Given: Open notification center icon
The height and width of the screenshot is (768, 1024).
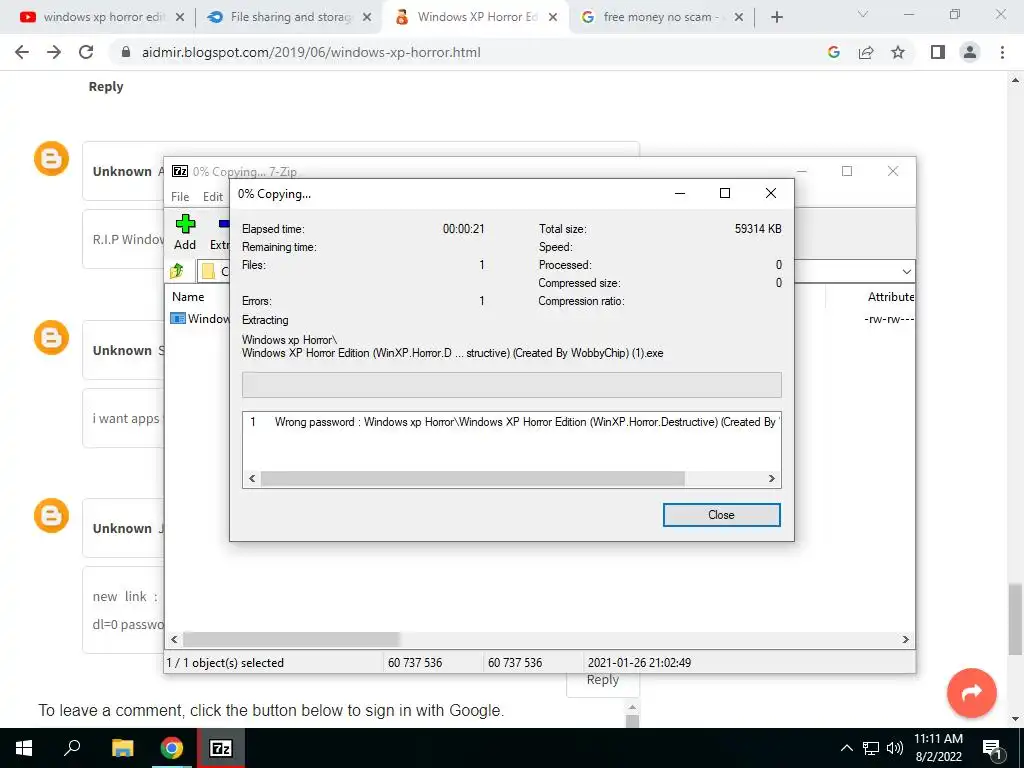Looking at the screenshot, I should tap(992, 748).
